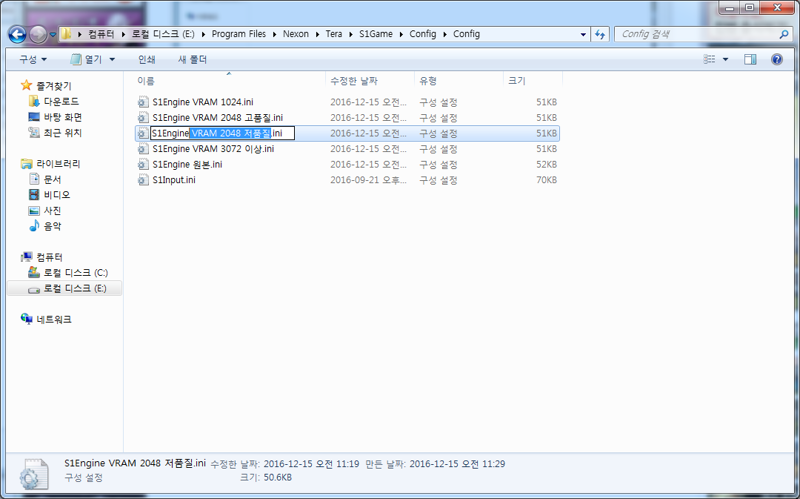Click the 2016-09-21 date of S1Input.ini
Image resolution: width=800 pixels, height=499 pixels.
[368, 180]
